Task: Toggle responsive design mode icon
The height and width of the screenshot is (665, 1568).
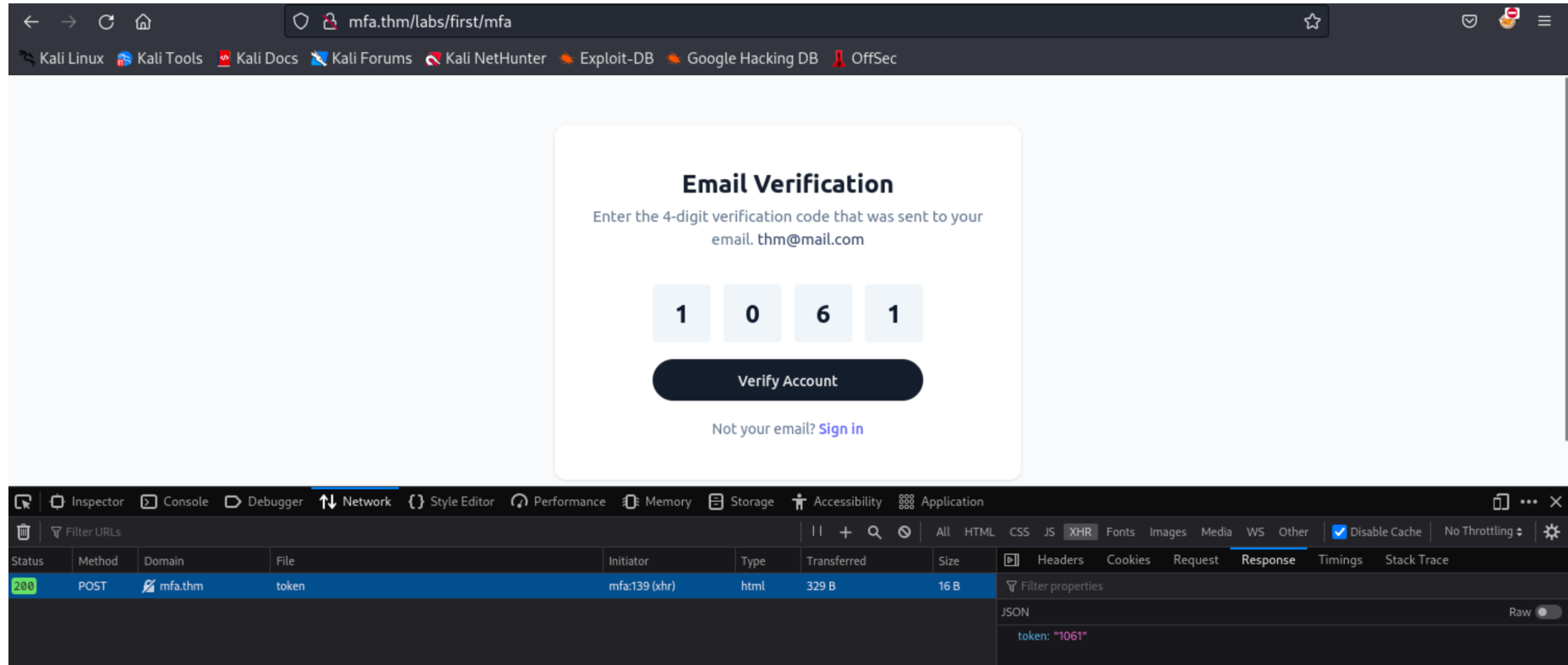Action: [x=1501, y=502]
